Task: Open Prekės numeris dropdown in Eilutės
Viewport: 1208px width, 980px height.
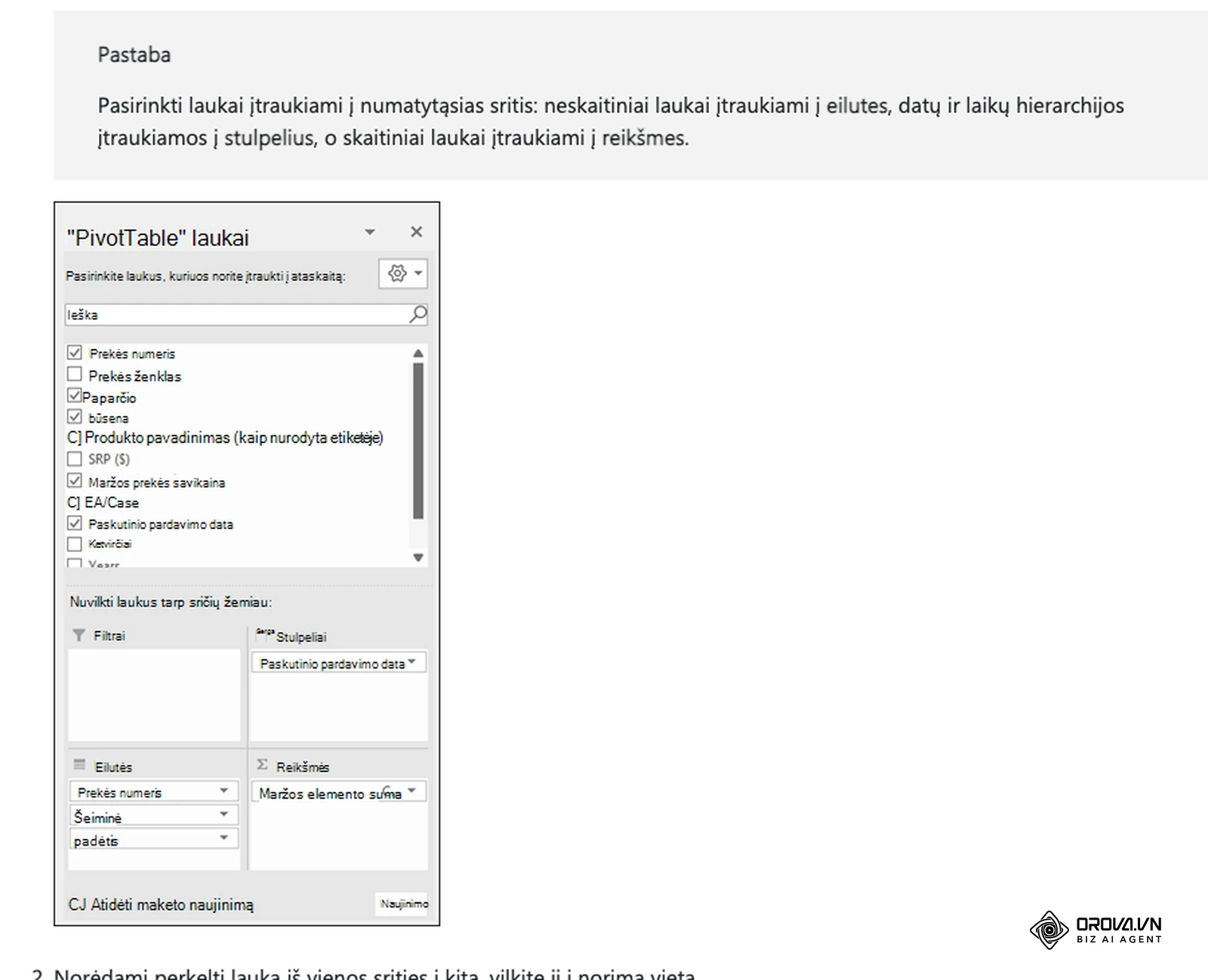Action: point(224,790)
